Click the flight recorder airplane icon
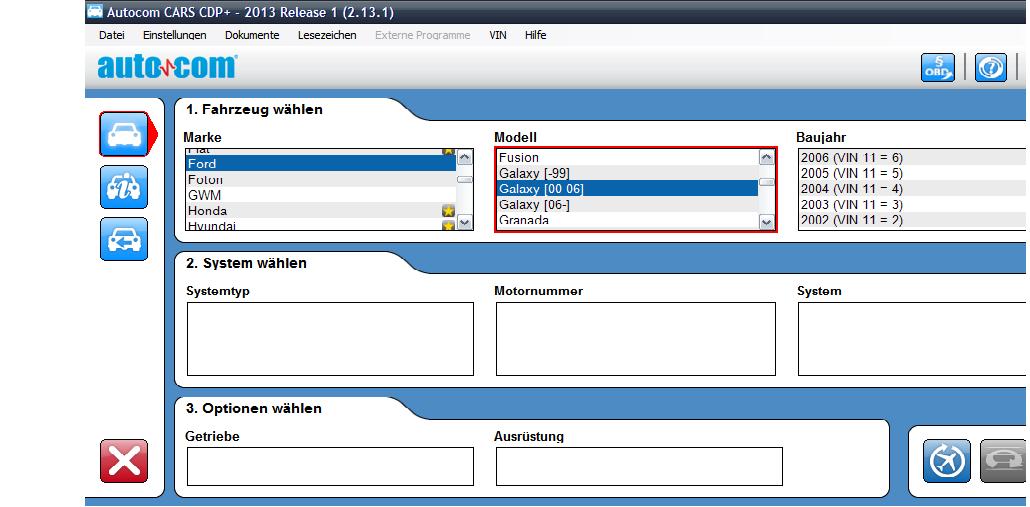The height and width of the screenshot is (507, 1030). coord(947,461)
